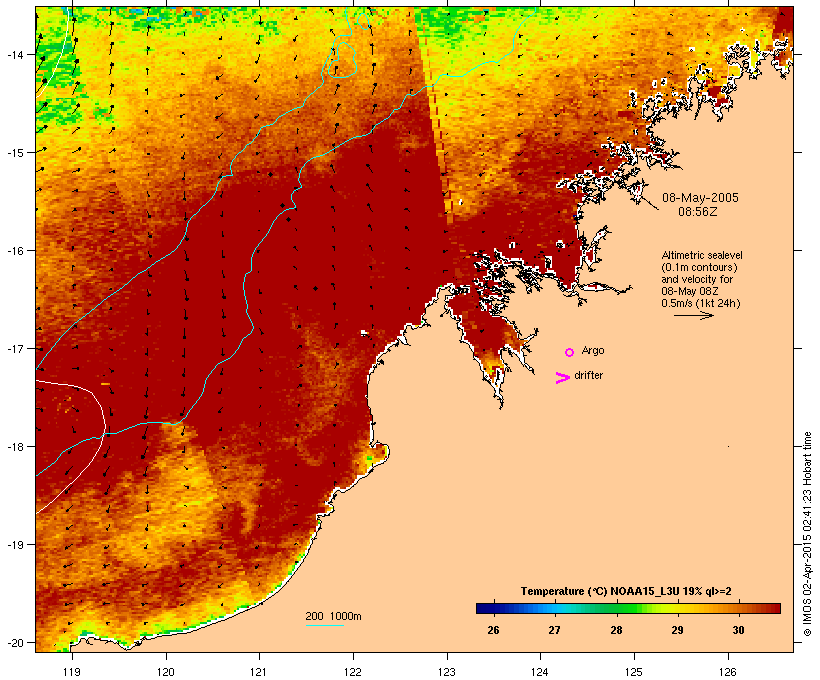Click the longitude axis label '120'
820x680 pixels.
click(166, 672)
